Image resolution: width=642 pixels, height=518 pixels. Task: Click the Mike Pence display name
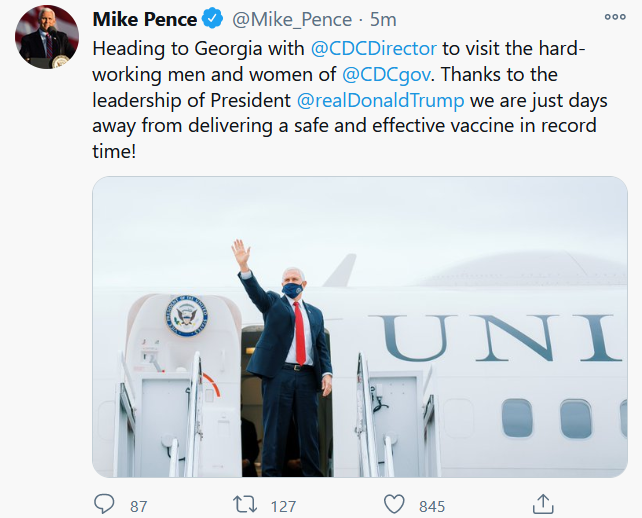pyautogui.click(x=145, y=20)
